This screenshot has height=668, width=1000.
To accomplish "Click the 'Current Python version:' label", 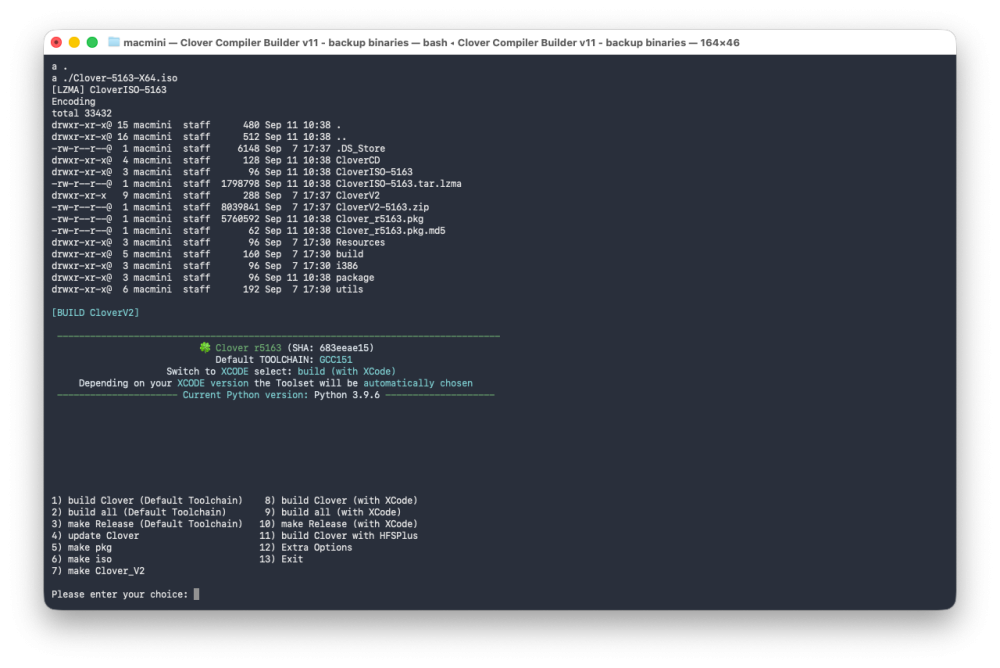I will coord(245,395).
